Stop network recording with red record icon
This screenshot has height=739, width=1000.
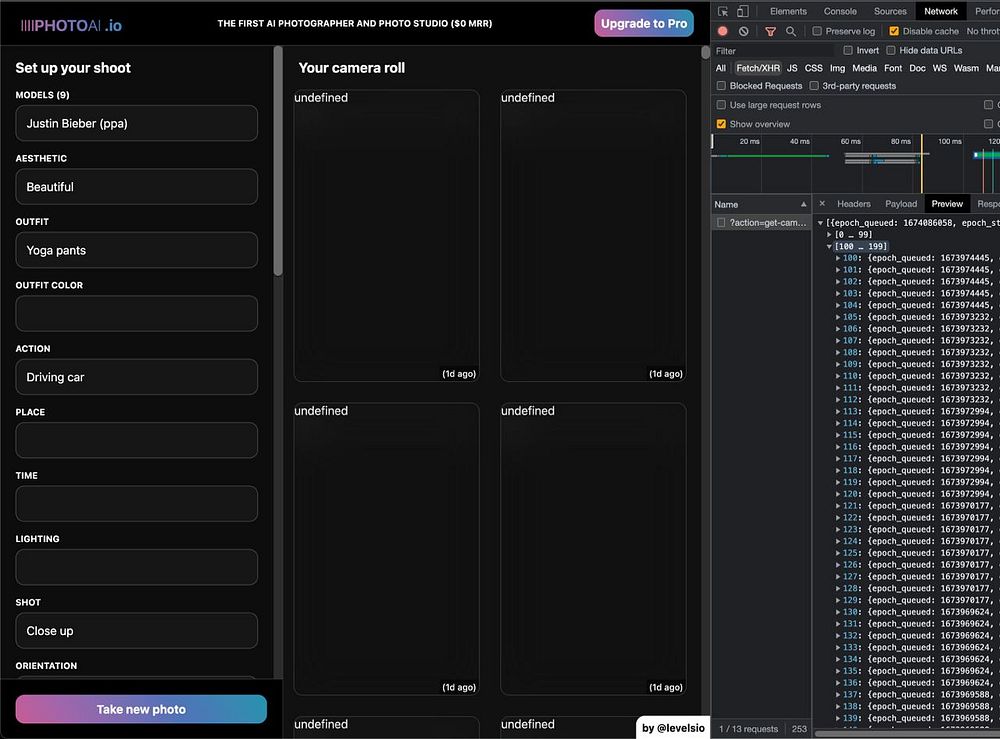[x=723, y=31]
